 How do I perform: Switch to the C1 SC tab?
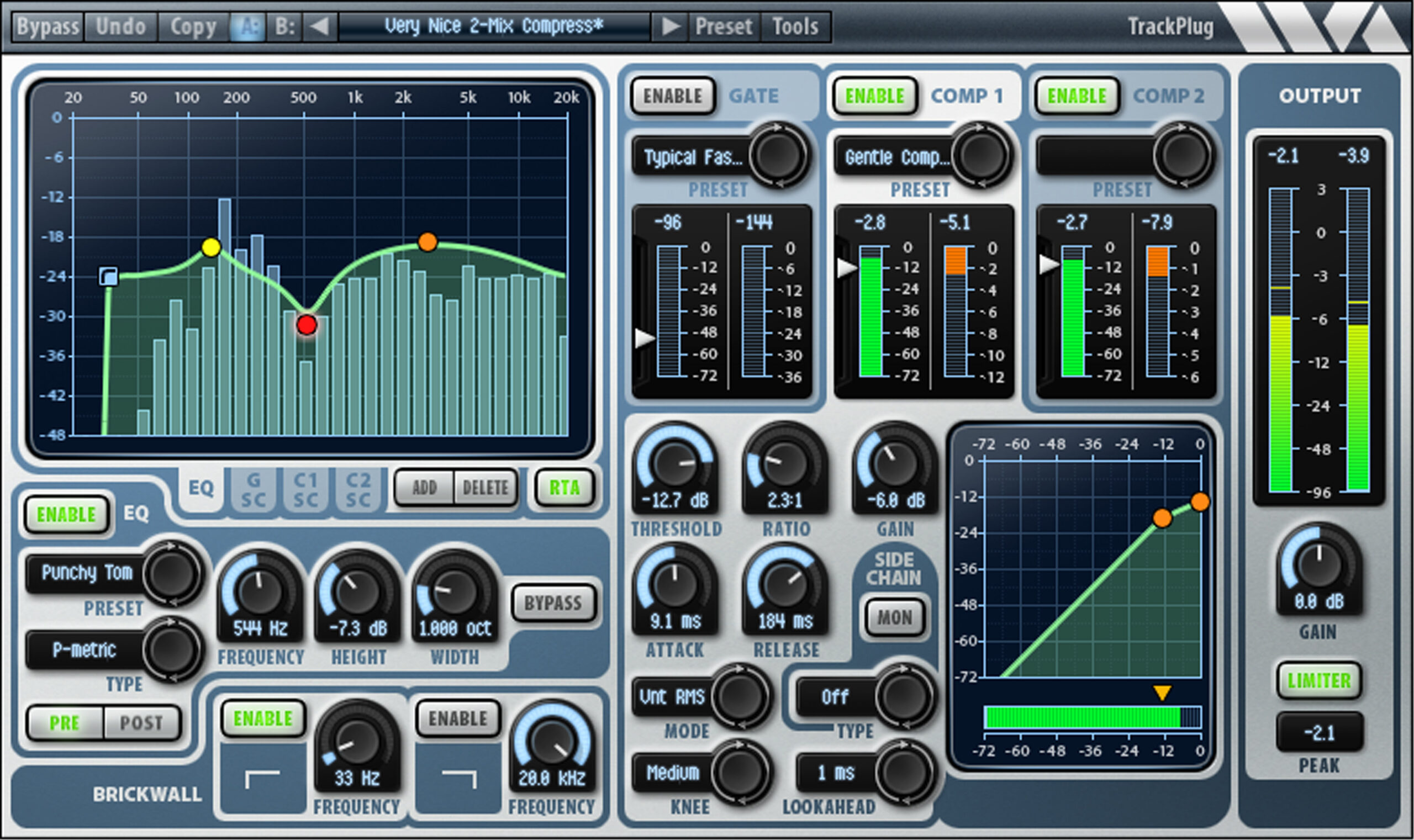click(305, 490)
